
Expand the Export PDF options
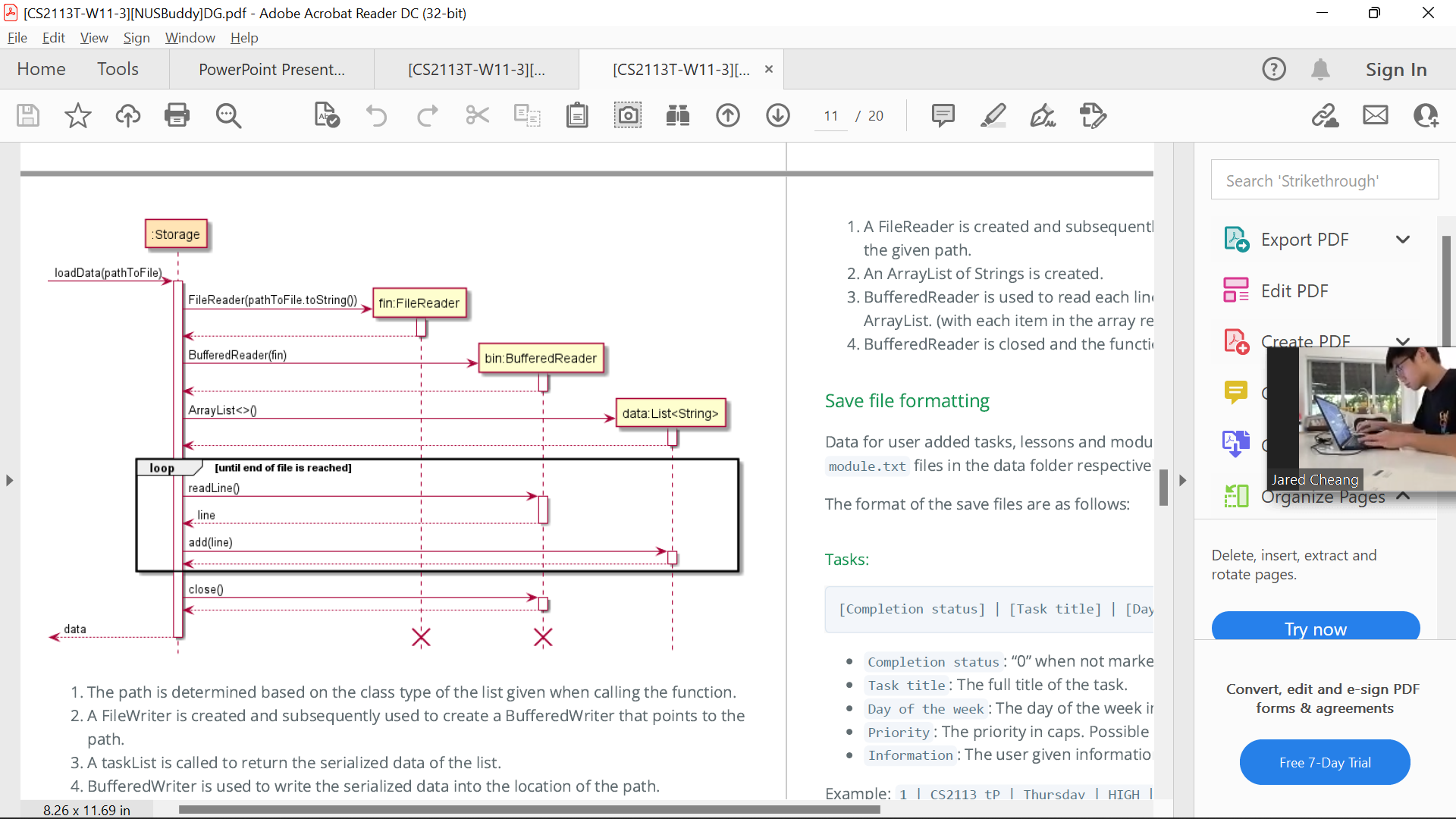1402,240
